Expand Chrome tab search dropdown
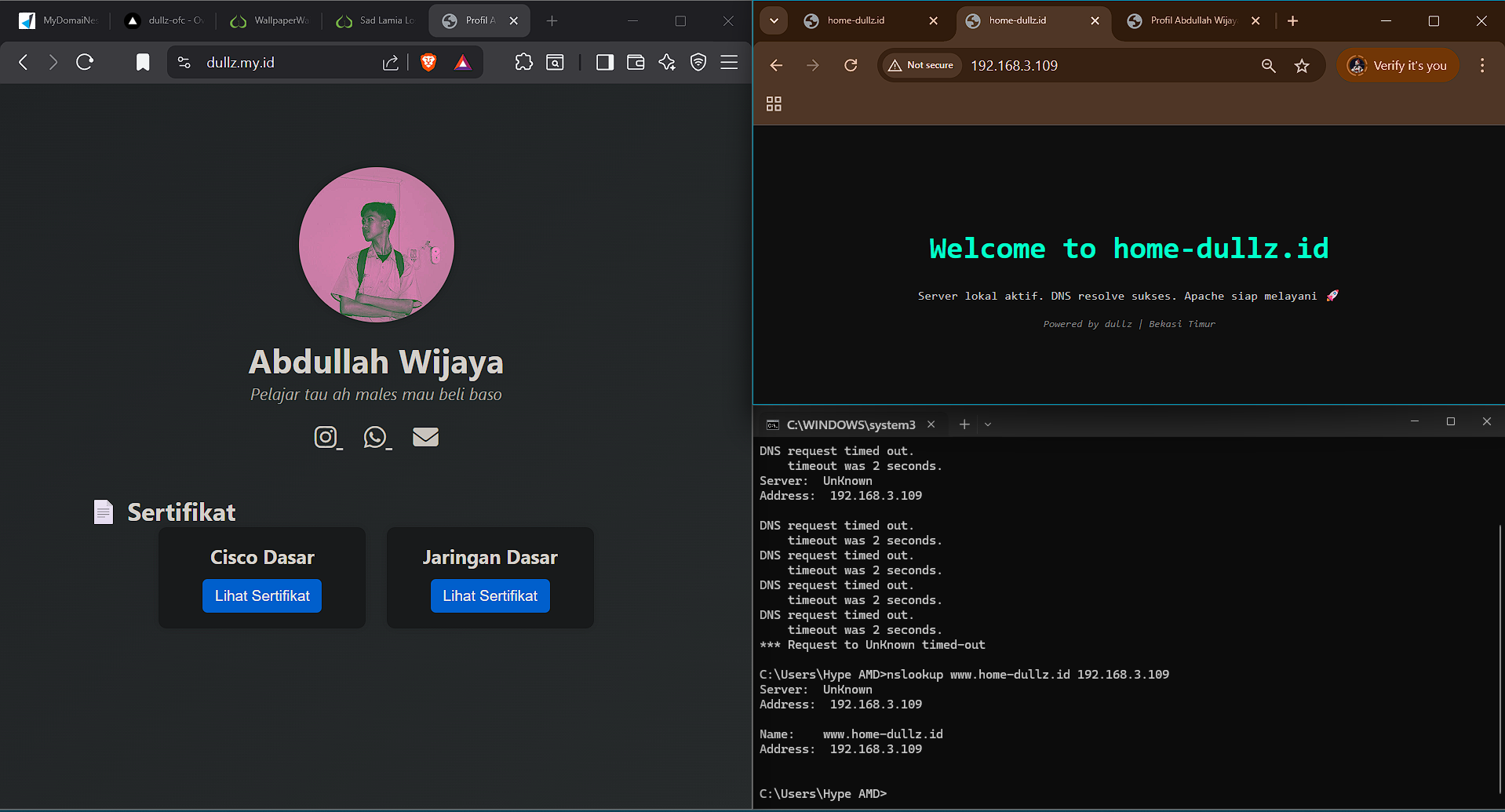Image resolution: width=1505 pixels, height=812 pixels. [x=774, y=21]
